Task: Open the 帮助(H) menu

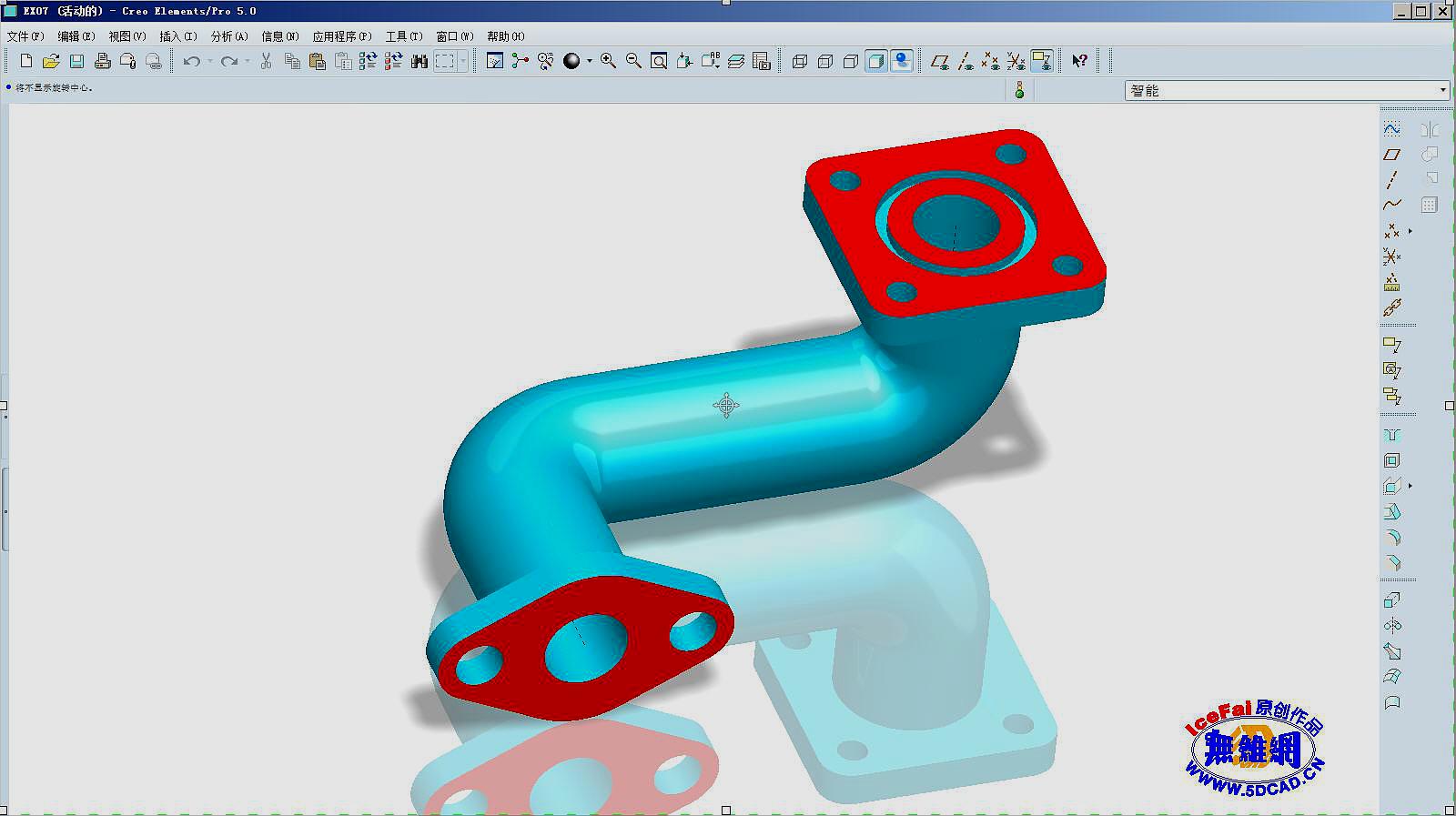Action: 506,36
